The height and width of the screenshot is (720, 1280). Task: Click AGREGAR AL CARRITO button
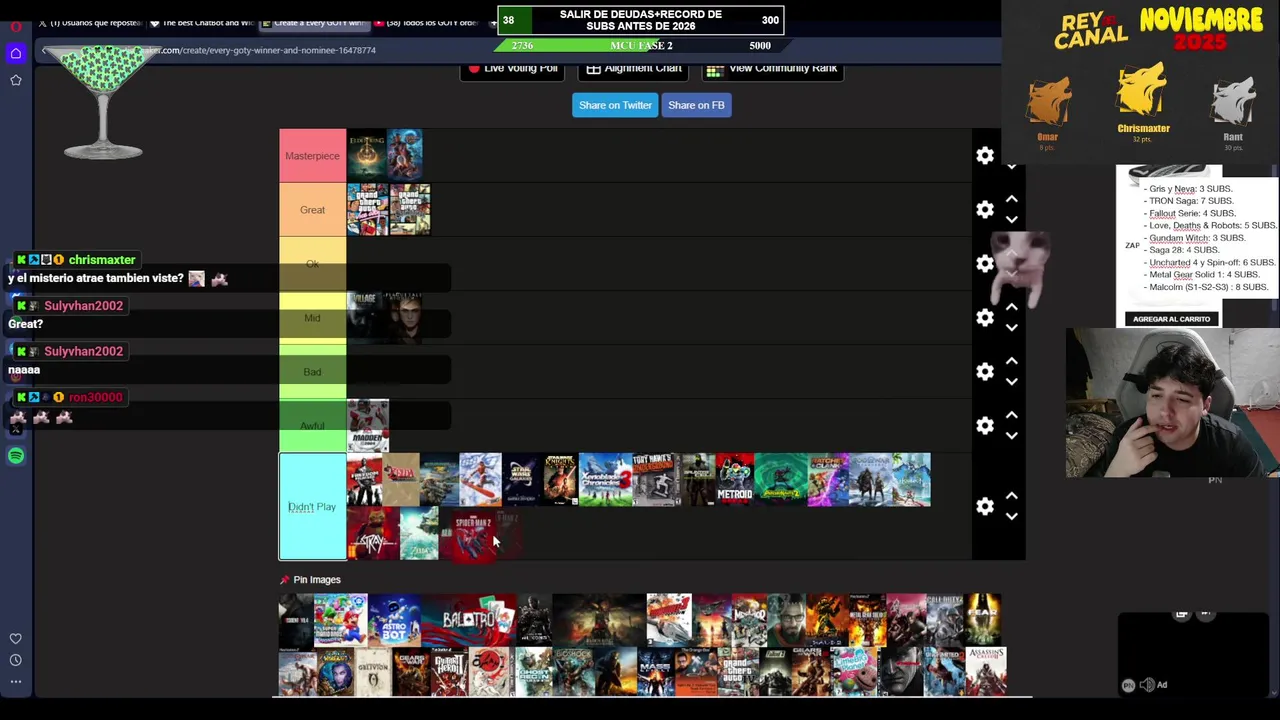pyautogui.click(x=1171, y=319)
